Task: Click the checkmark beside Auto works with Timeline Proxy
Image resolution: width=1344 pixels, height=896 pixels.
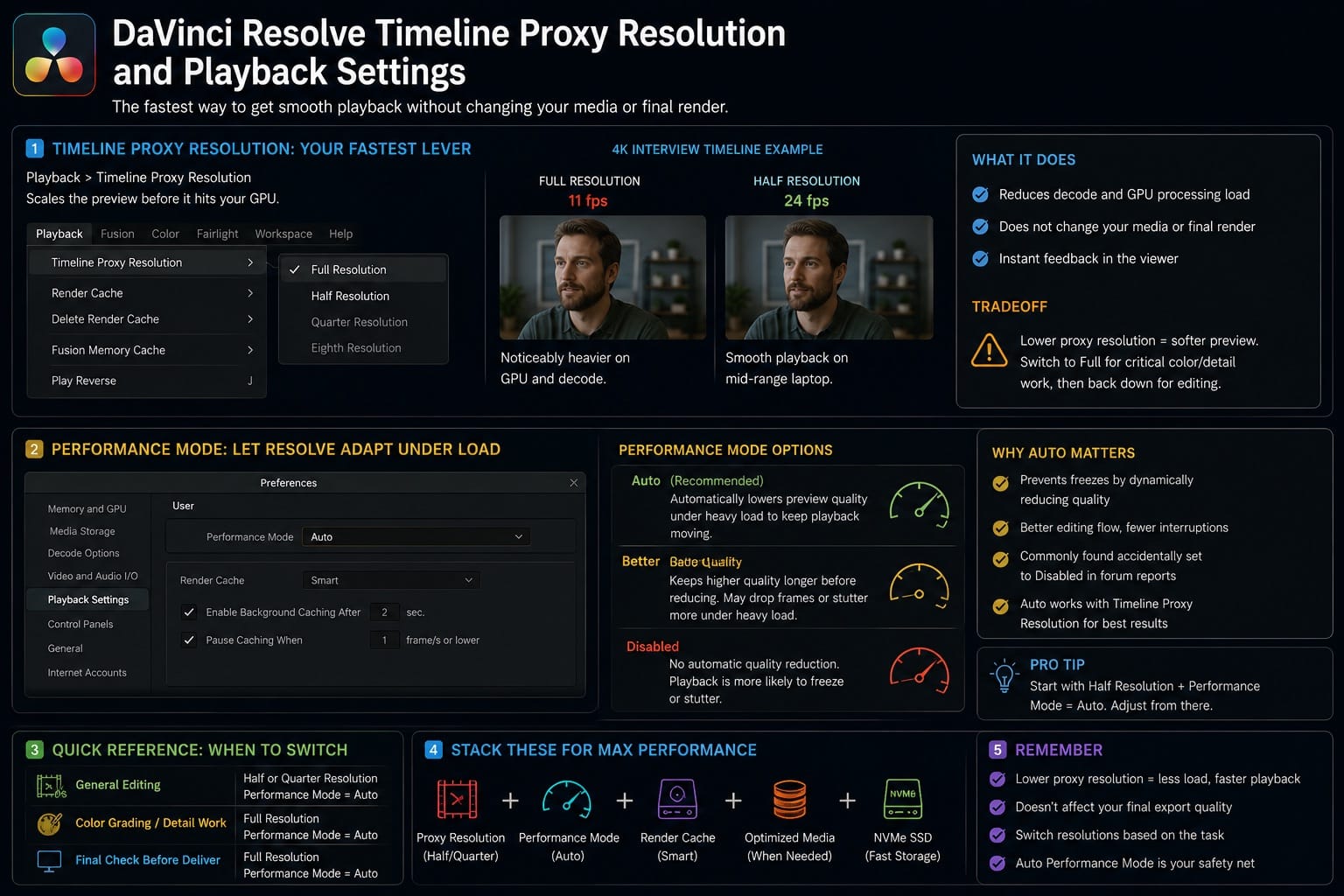Action: pyautogui.click(x=1001, y=605)
